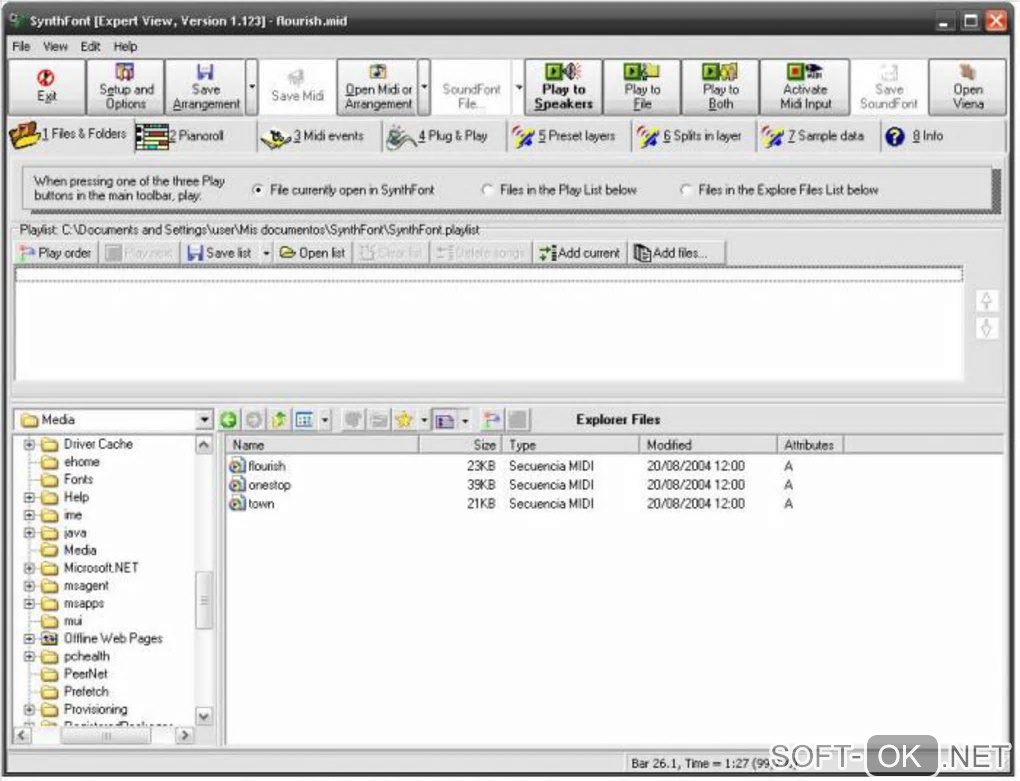
Task: Click Play to File
Action: pos(642,86)
